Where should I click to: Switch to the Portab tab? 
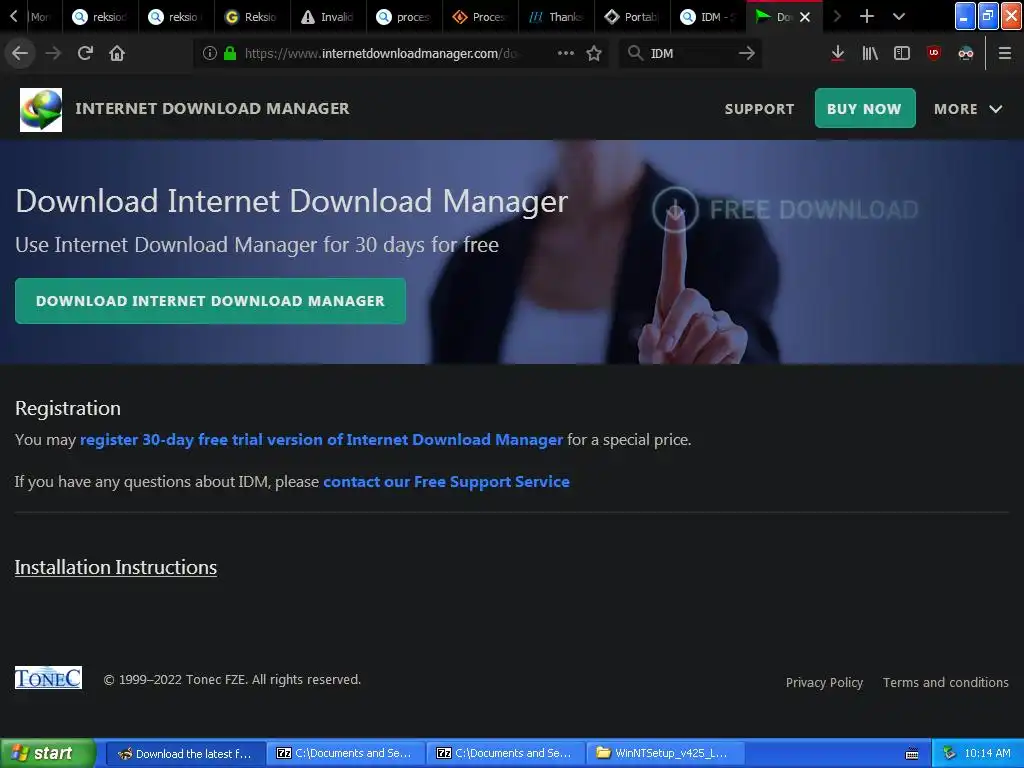click(632, 17)
